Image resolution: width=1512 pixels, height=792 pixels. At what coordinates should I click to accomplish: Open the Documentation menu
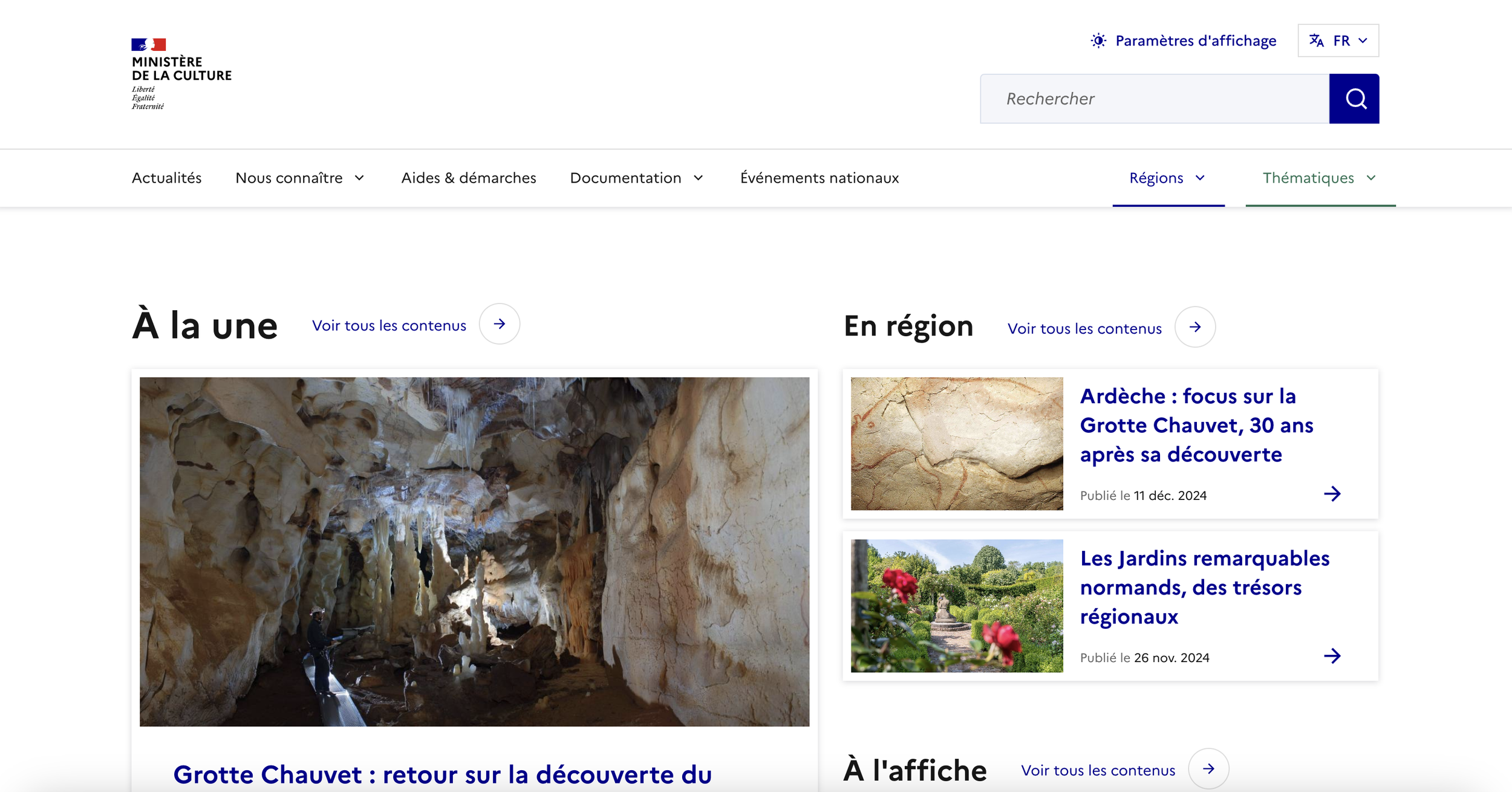pos(637,178)
